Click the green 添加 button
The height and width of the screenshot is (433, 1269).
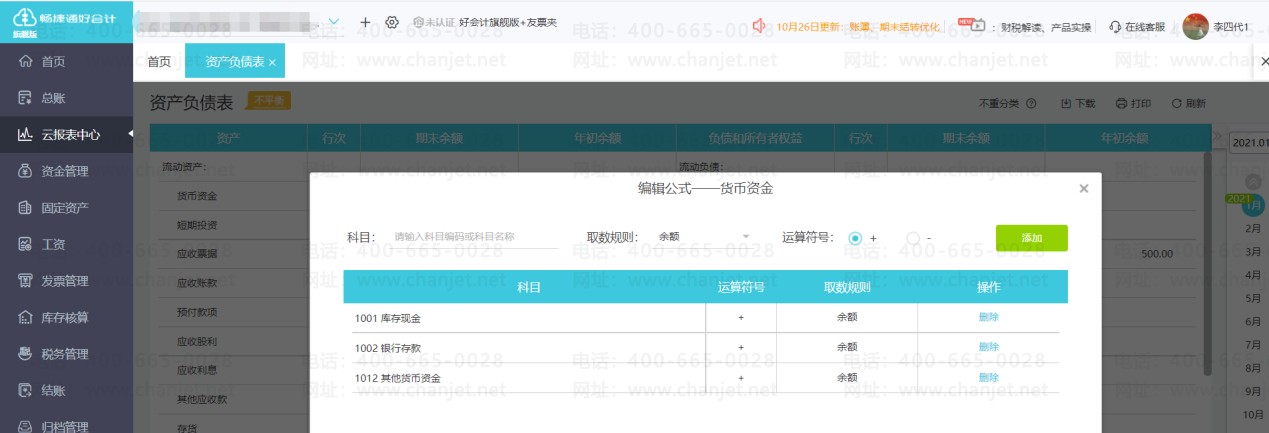(x=1031, y=238)
